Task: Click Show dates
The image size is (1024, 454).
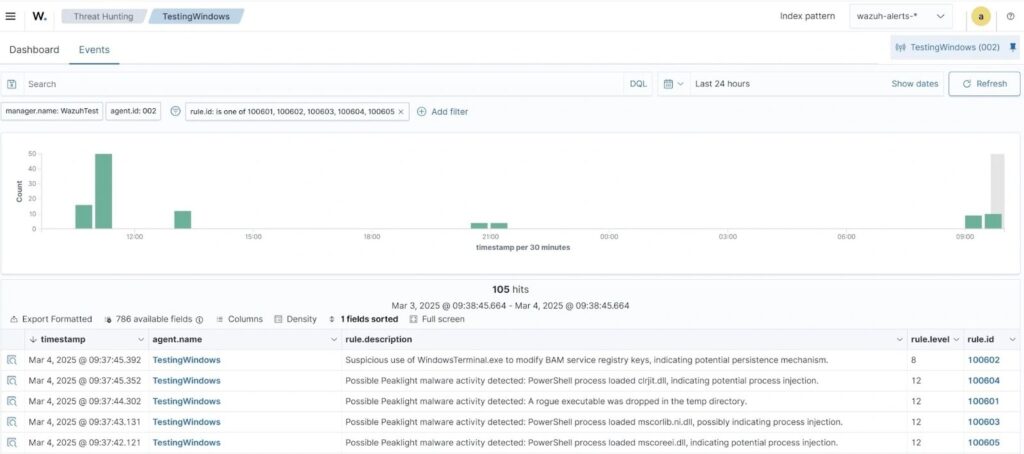Action: pos(914,84)
